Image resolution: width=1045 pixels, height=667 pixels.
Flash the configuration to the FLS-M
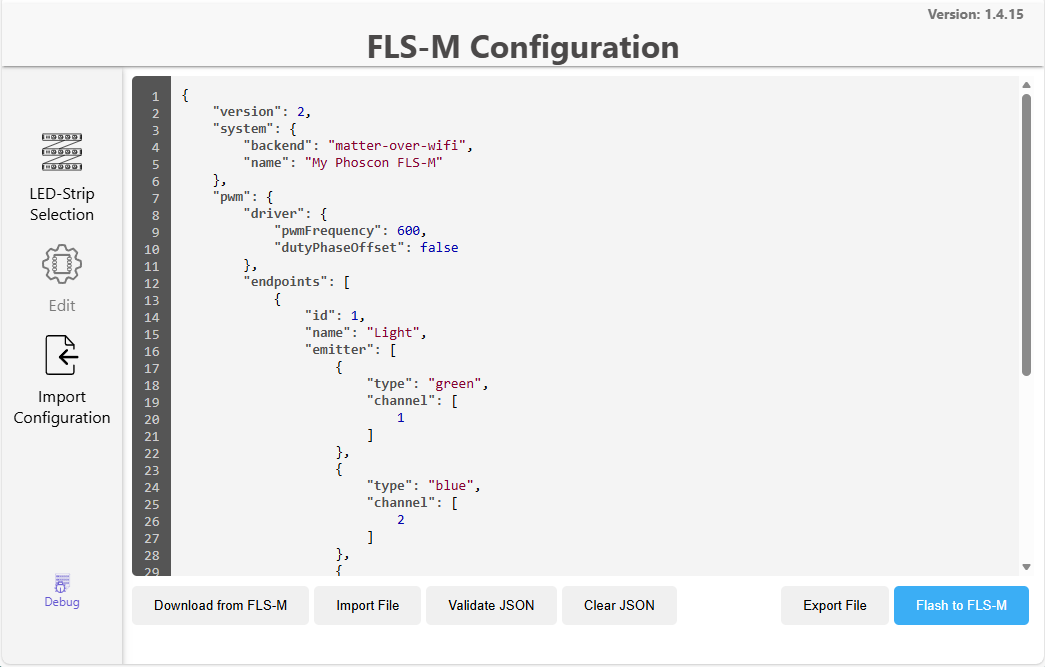[x=961, y=605]
